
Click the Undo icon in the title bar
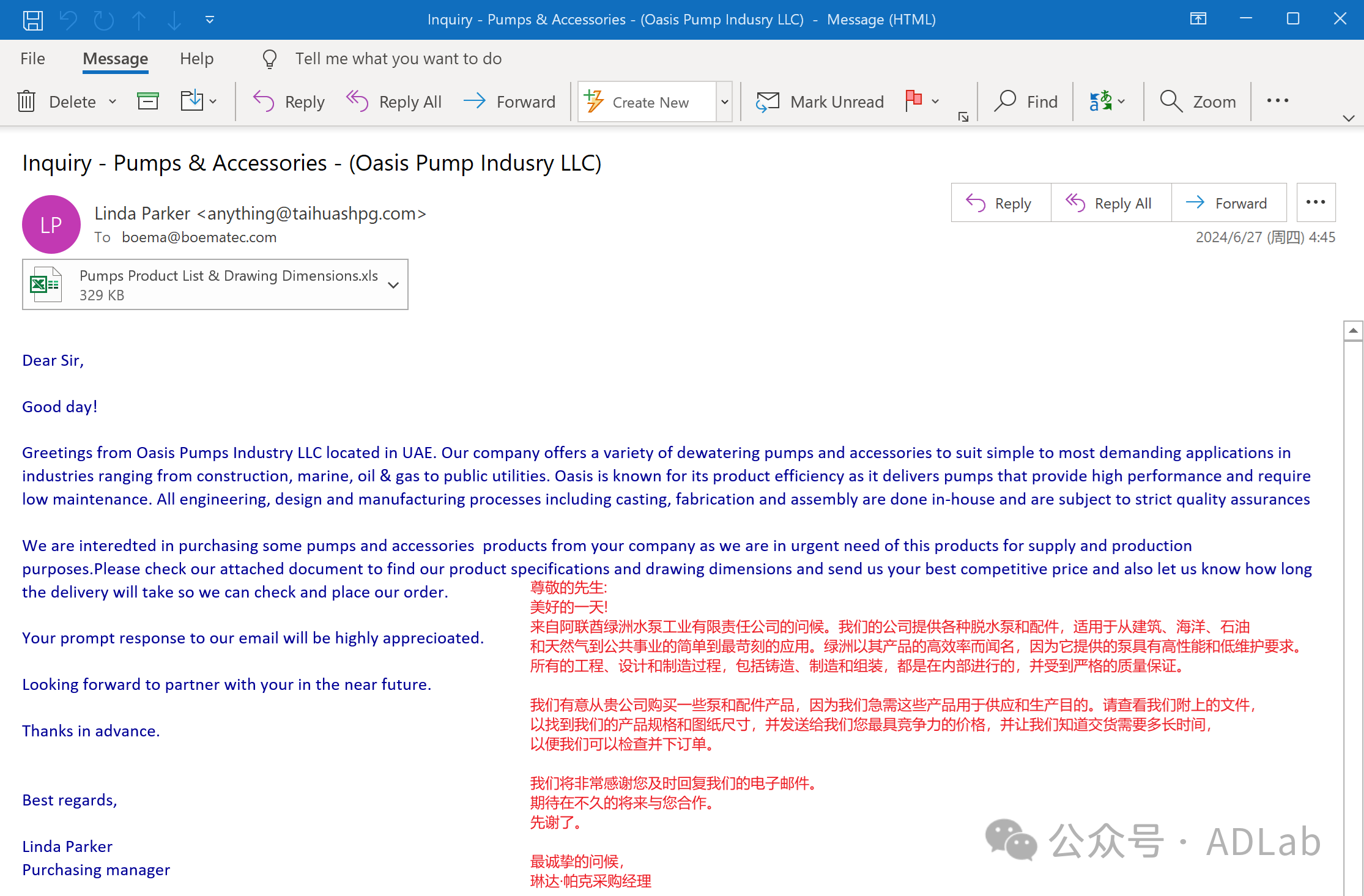69,20
